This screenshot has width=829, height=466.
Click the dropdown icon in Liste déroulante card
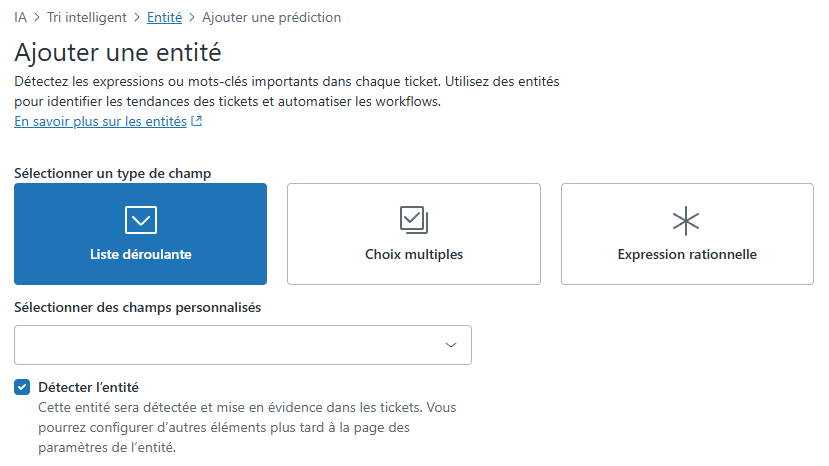coord(141,220)
